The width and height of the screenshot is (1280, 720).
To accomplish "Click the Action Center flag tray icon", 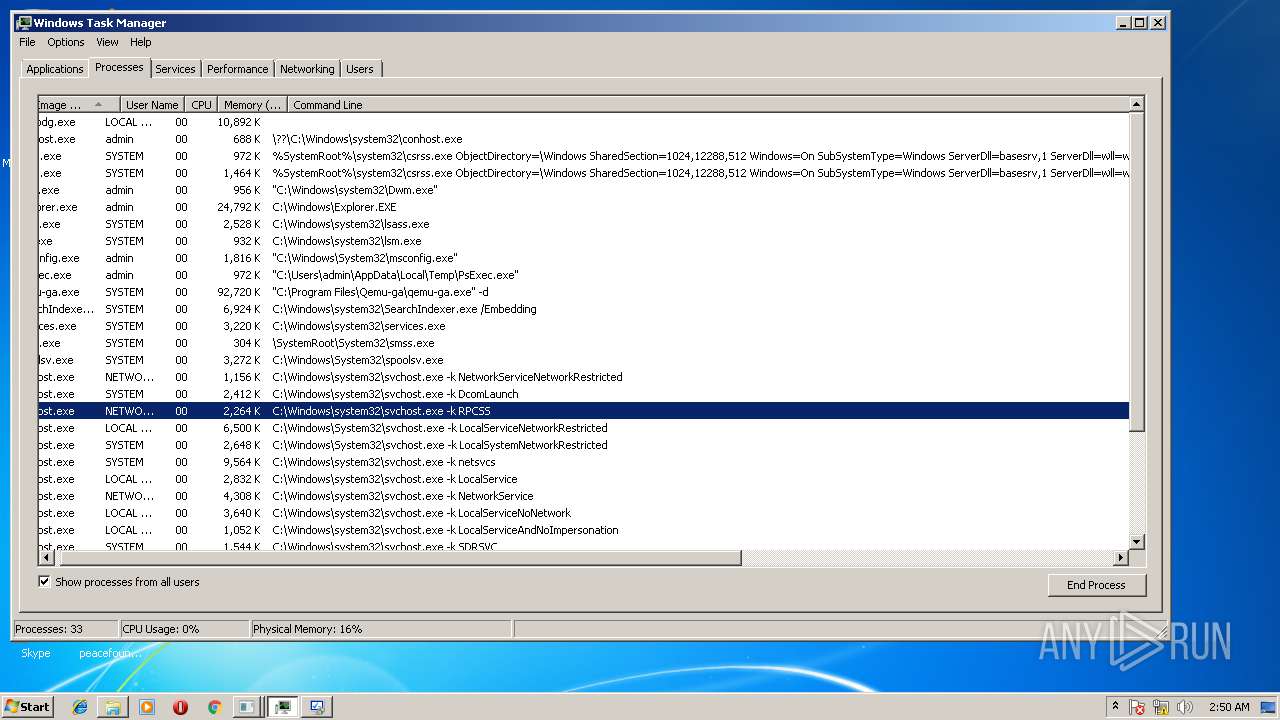I will pos(1137,707).
